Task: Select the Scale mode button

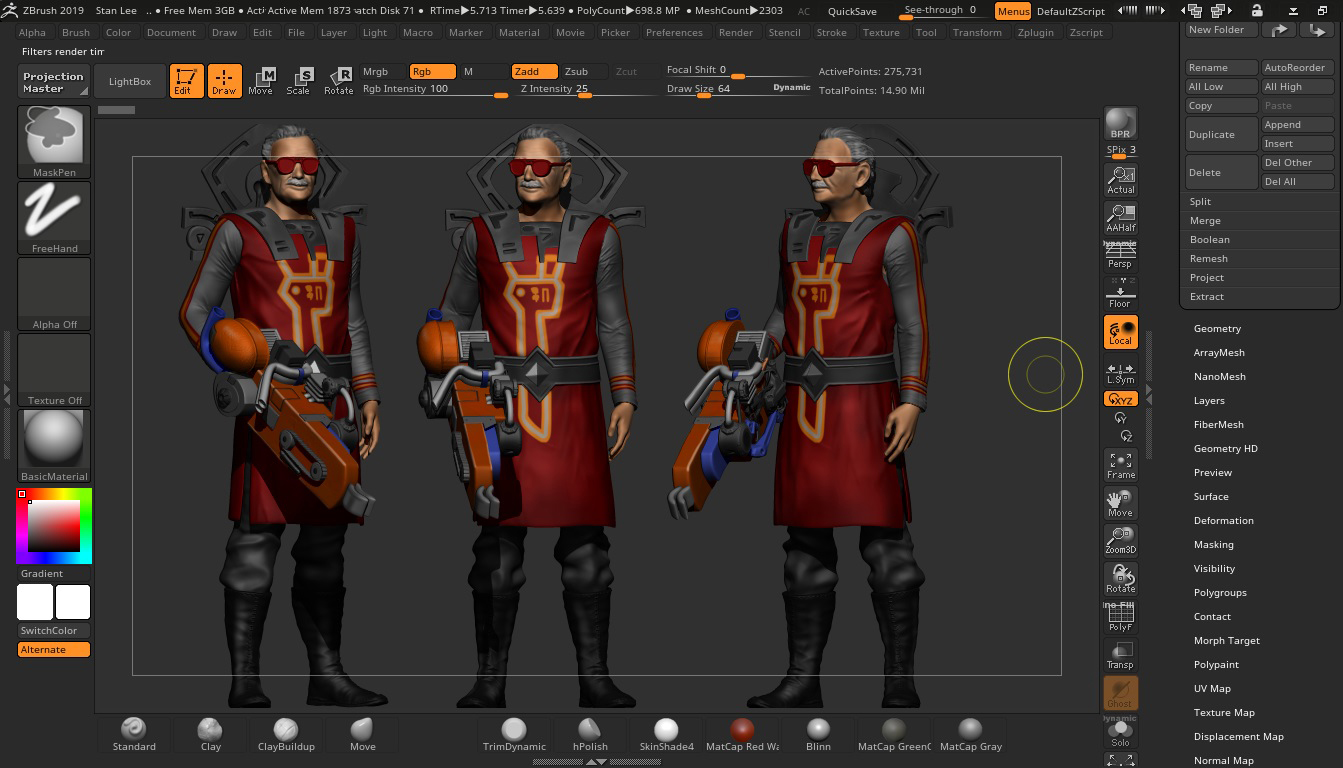Action: click(x=298, y=81)
